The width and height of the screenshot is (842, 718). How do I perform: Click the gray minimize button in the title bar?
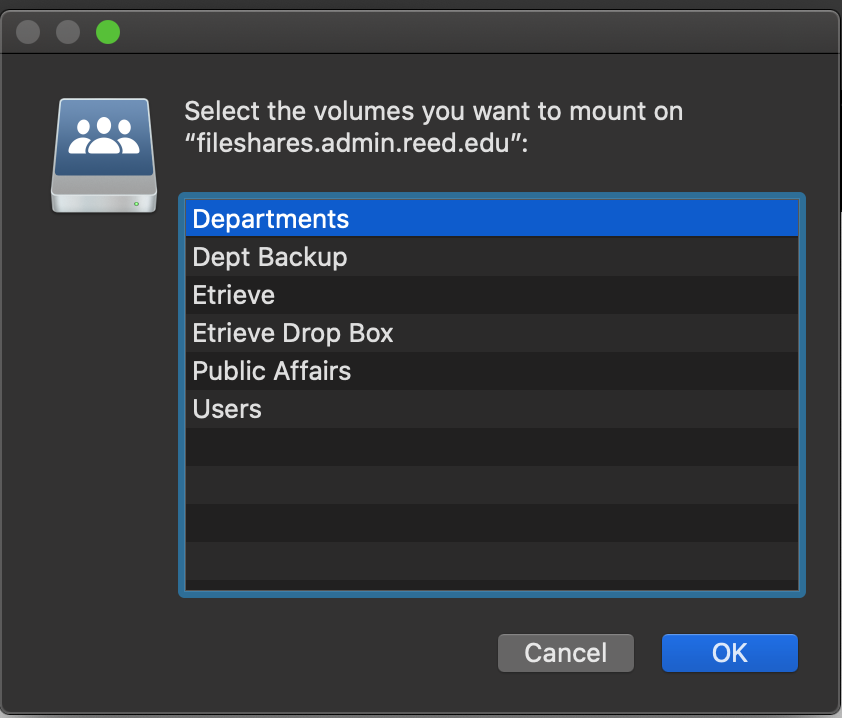coord(68,32)
